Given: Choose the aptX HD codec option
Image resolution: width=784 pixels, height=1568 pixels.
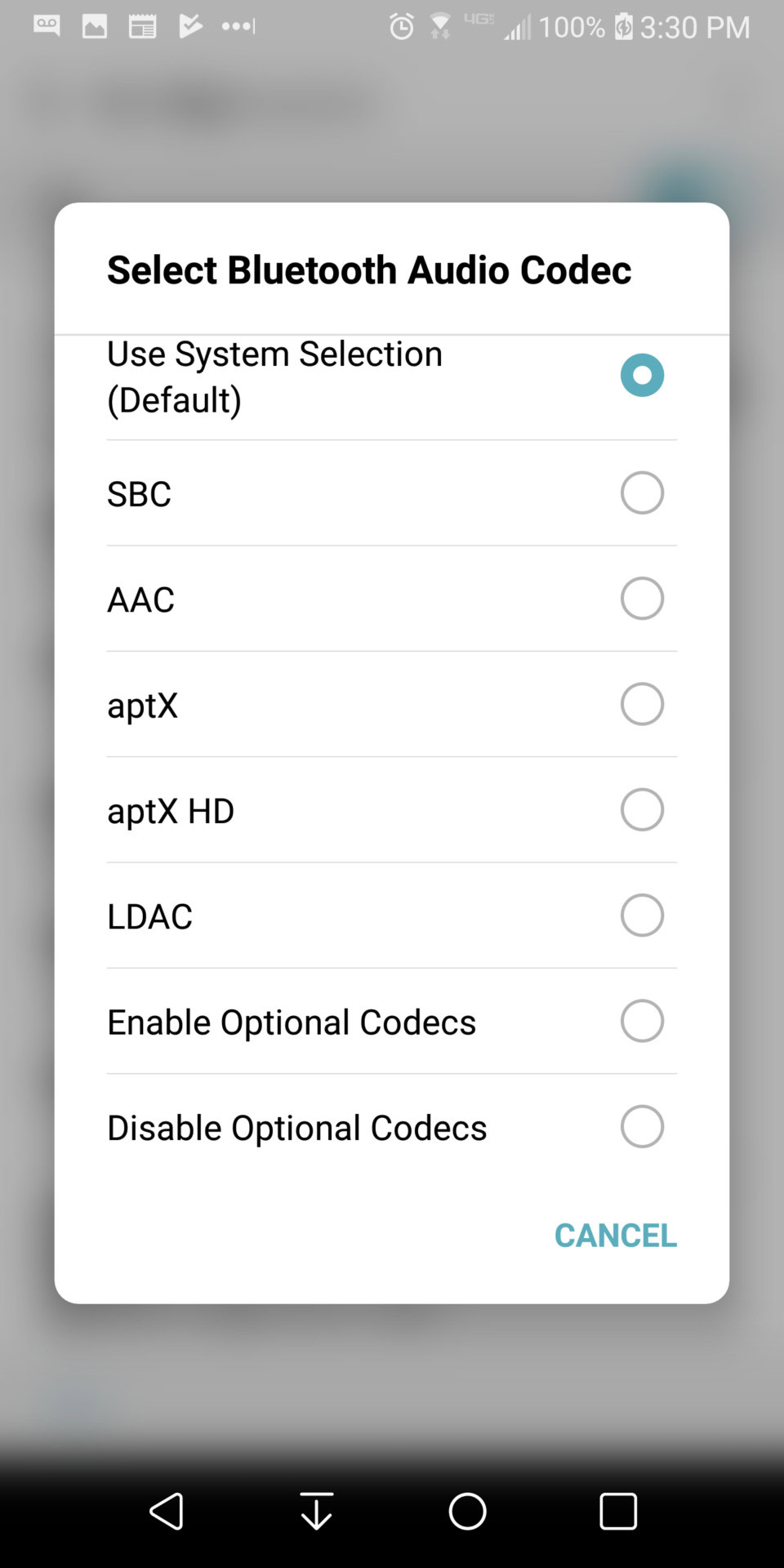Looking at the screenshot, I should pos(642,810).
